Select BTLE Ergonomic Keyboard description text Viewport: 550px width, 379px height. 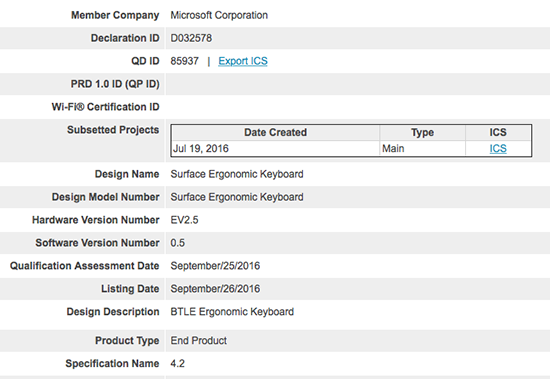click(232, 312)
